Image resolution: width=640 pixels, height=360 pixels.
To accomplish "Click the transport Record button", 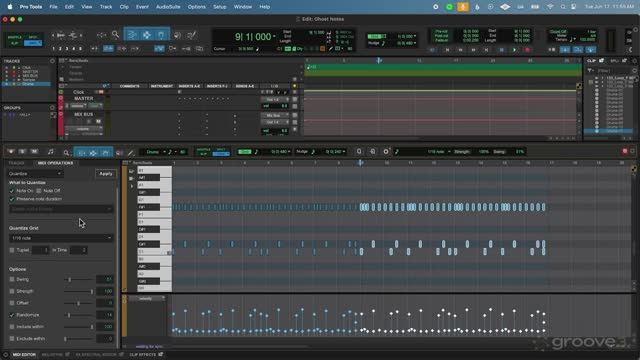I will (x=527, y=50).
